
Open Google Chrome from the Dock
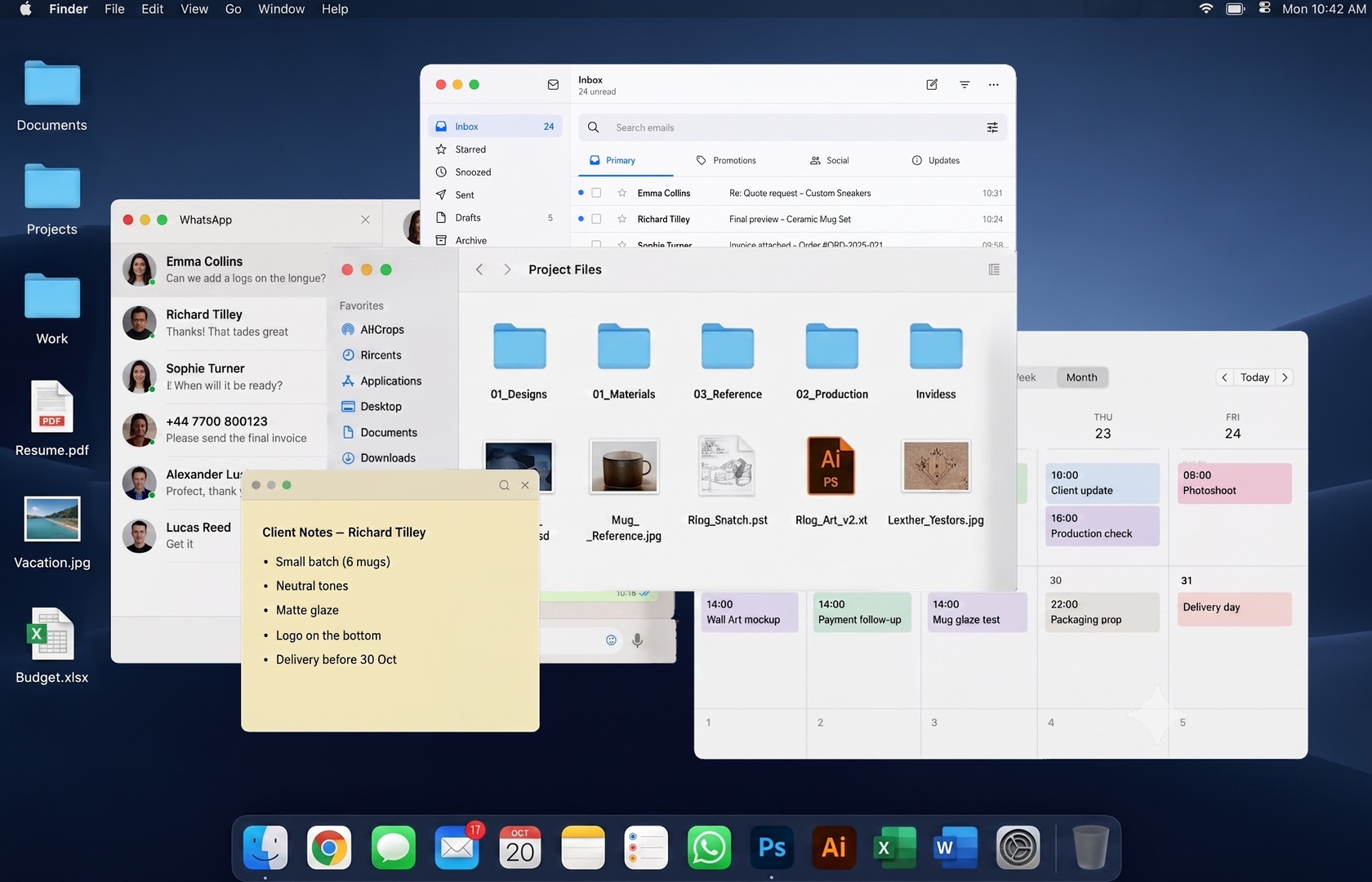329,848
